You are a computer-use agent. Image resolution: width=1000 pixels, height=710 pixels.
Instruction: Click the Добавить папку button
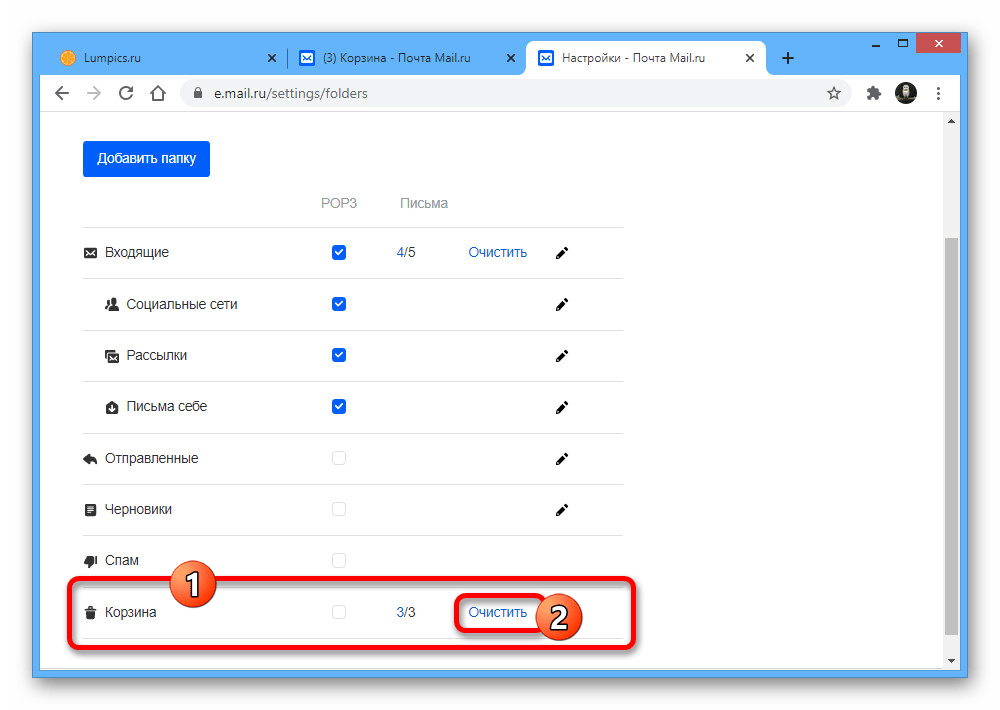pyautogui.click(x=146, y=159)
